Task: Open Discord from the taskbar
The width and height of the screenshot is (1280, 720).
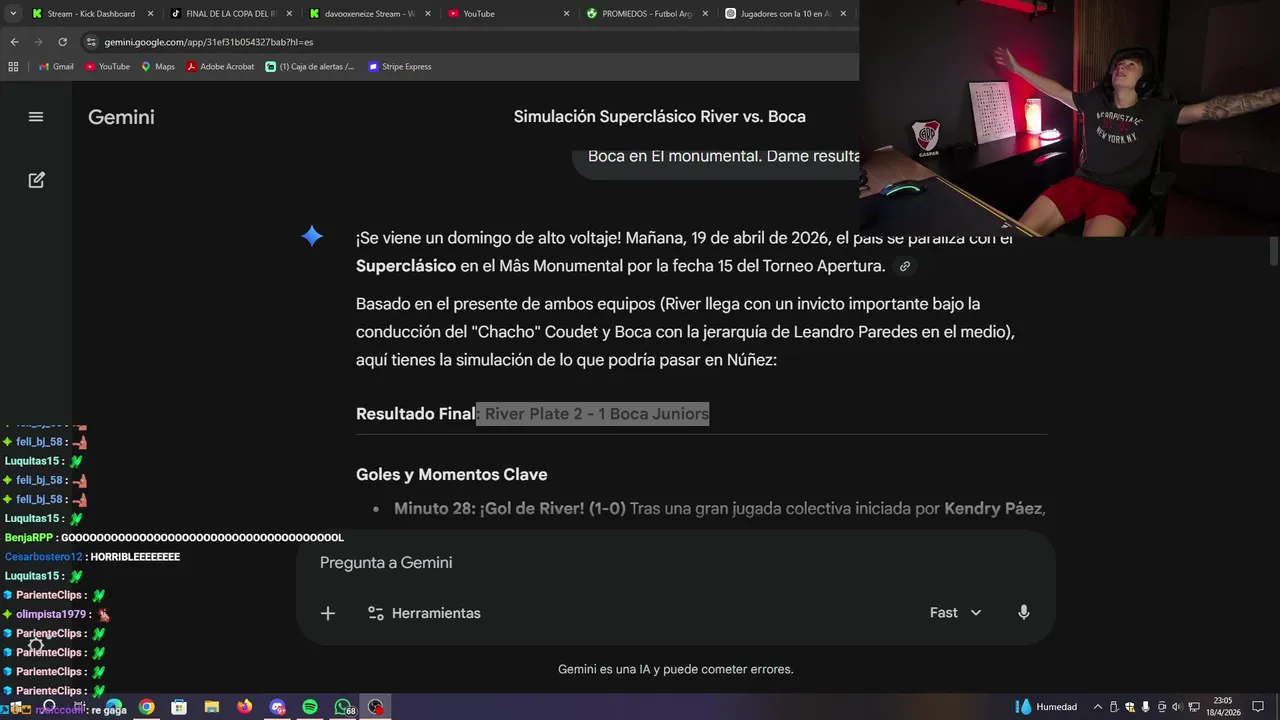Action: point(278,707)
